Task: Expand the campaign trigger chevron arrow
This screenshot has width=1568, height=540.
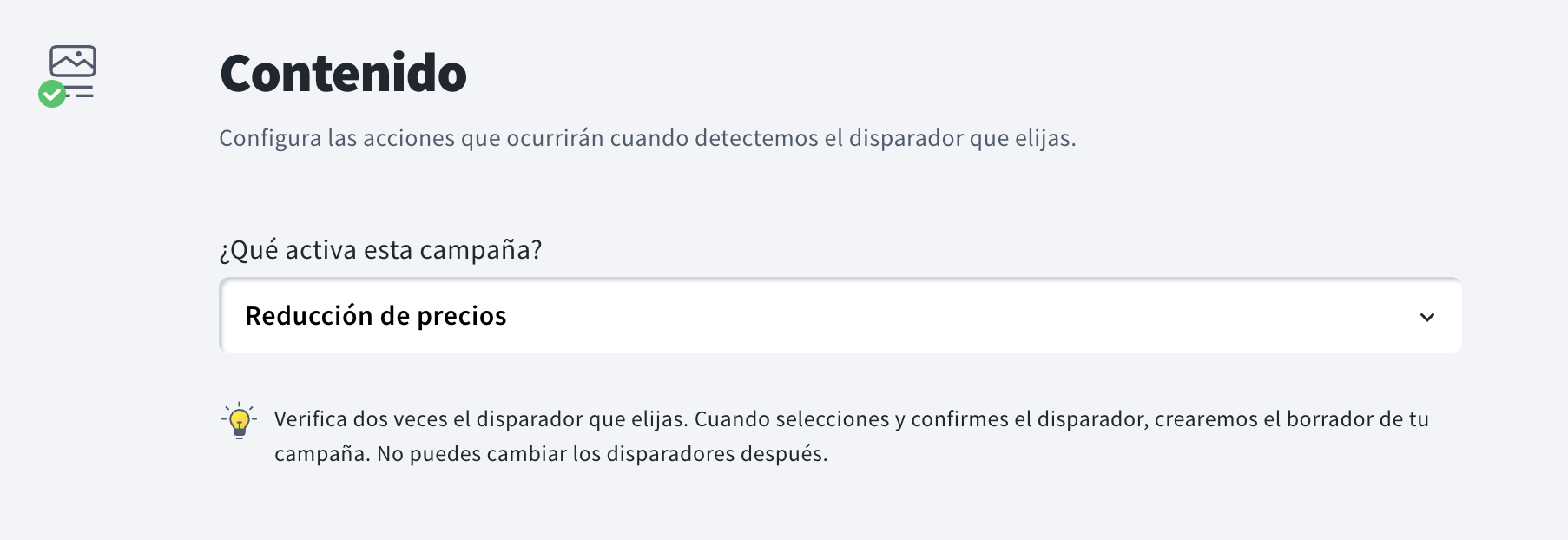Action: pos(1426,317)
